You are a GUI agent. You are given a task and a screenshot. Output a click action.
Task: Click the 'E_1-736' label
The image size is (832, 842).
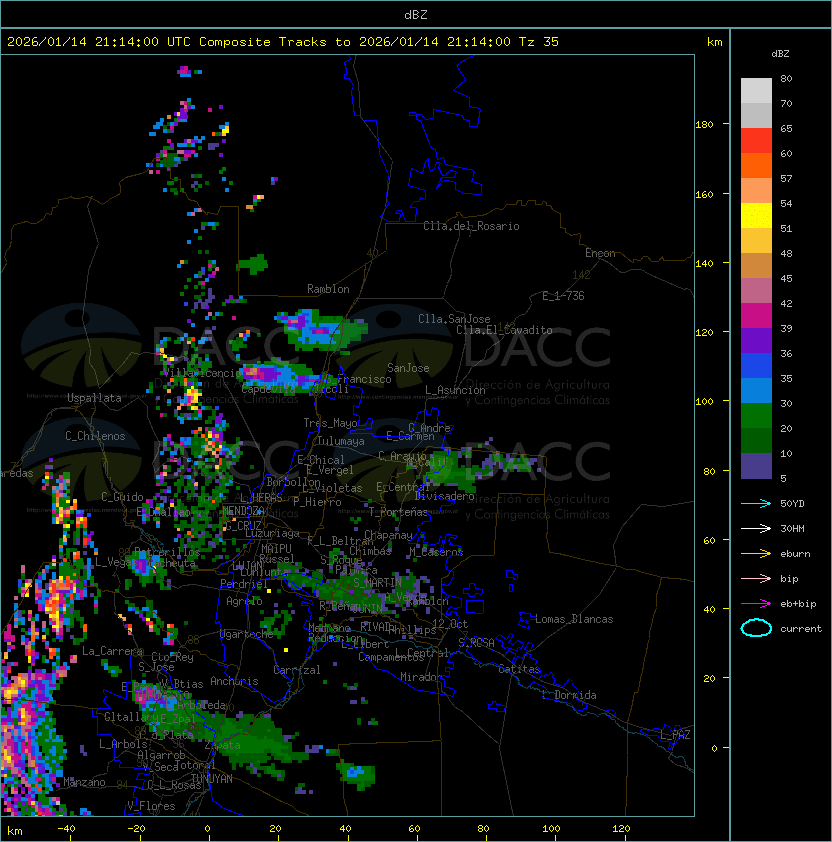pyautogui.click(x=563, y=296)
